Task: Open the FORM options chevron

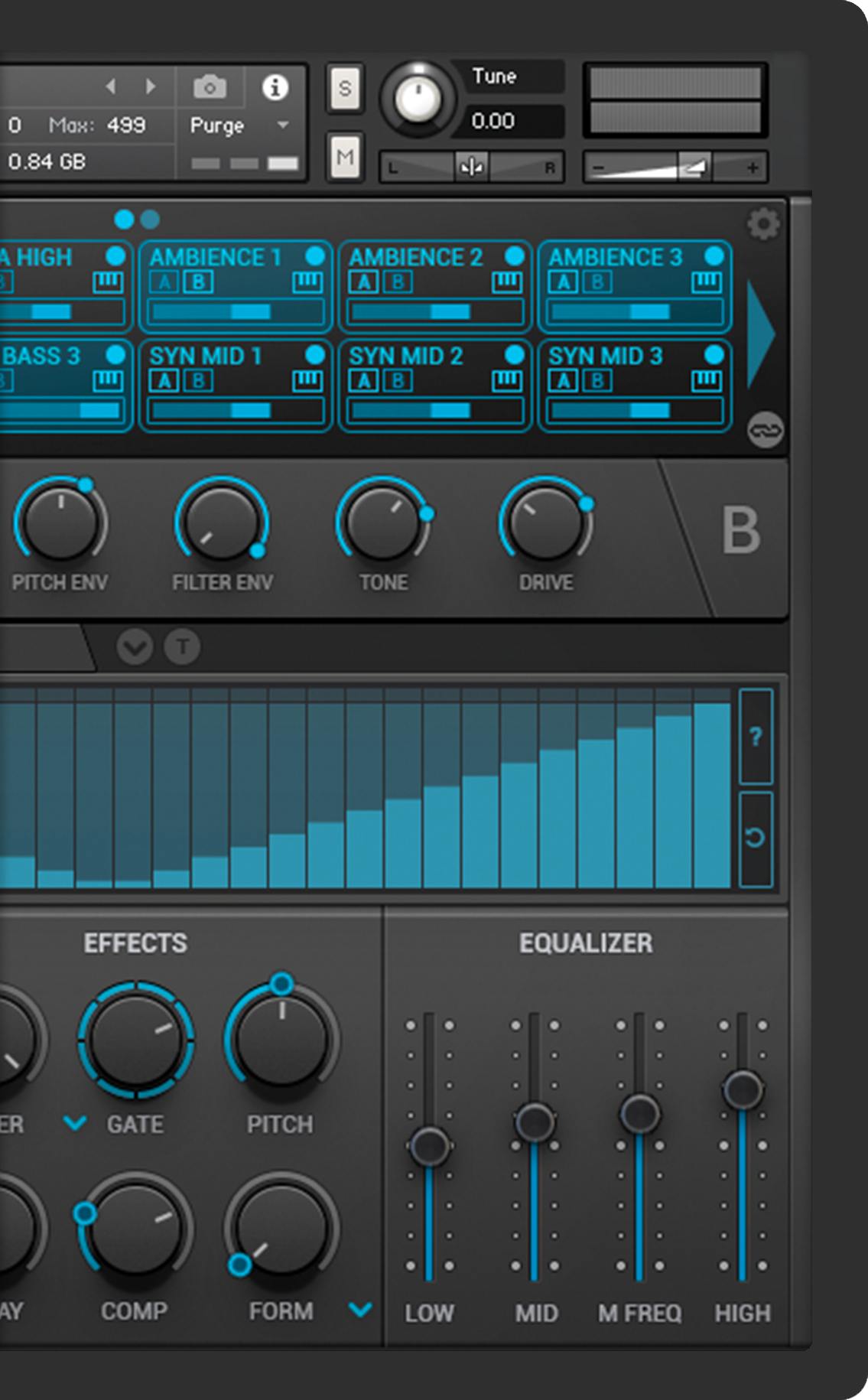Action: pos(360,1309)
